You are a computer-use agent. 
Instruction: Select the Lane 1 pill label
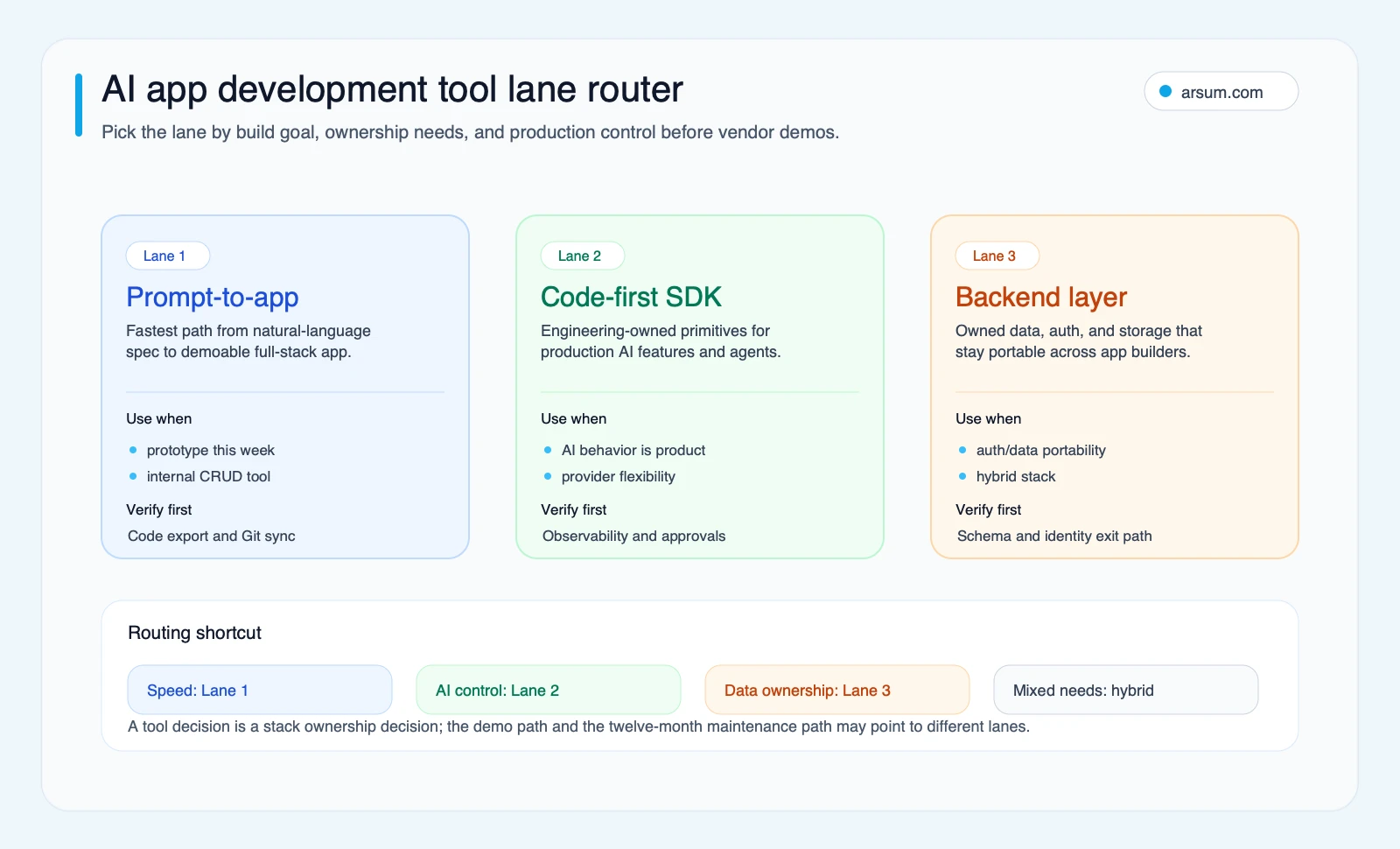tap(168, 256)
